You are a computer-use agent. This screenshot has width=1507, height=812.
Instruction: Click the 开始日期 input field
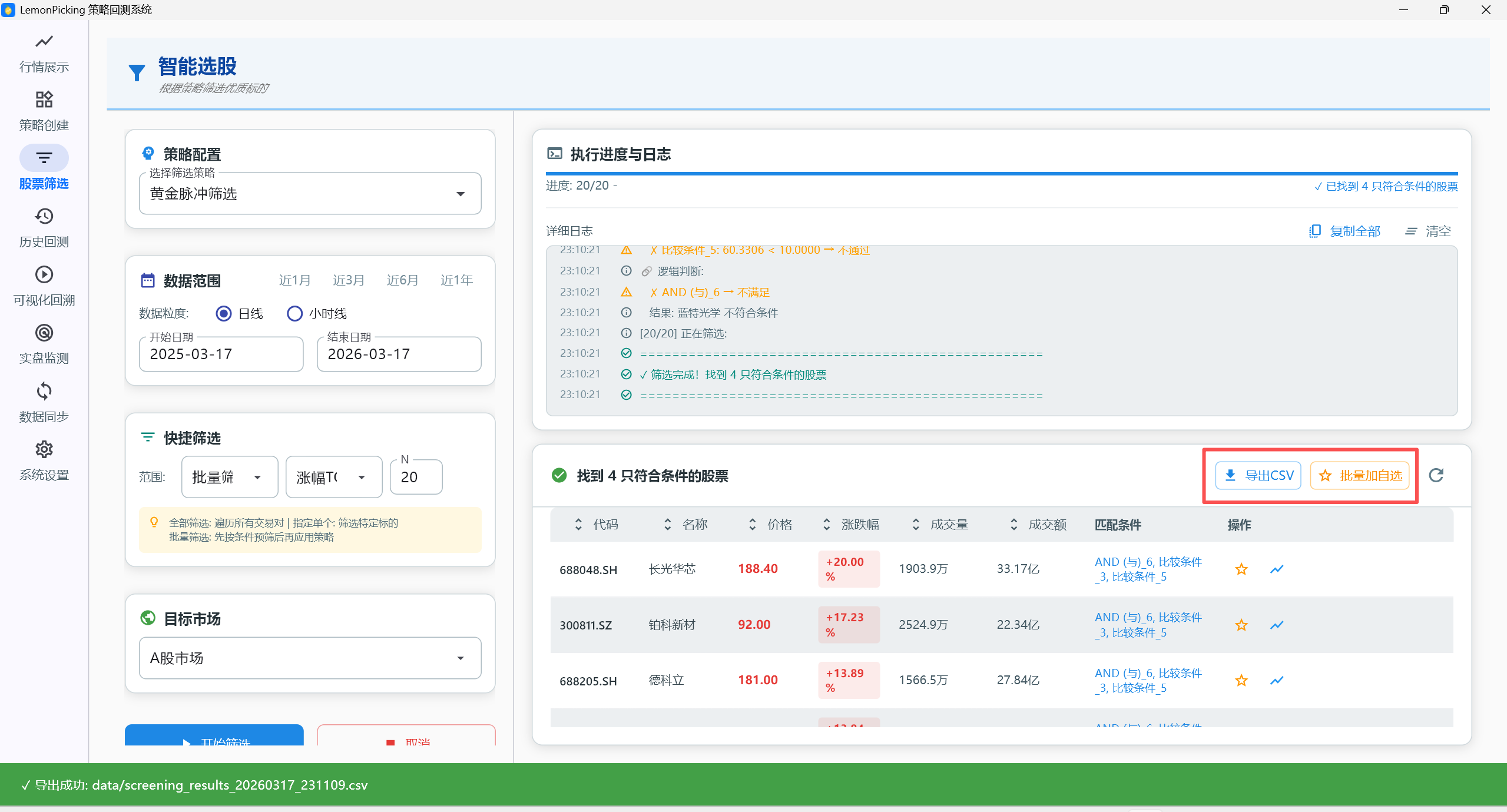(x=221, y=354)
